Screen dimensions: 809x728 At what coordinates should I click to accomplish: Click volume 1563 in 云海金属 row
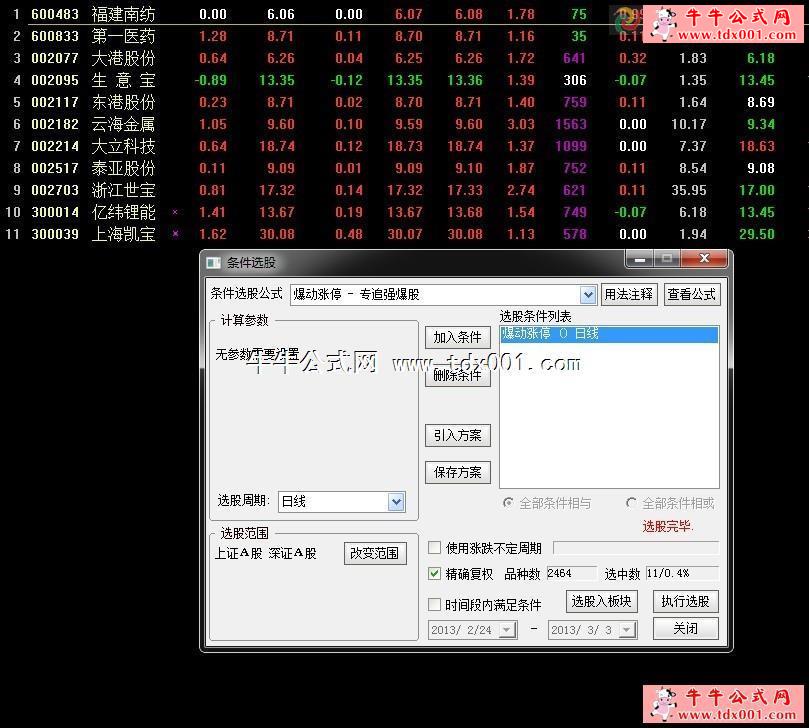pyautogui.click(x=571, y=124)
